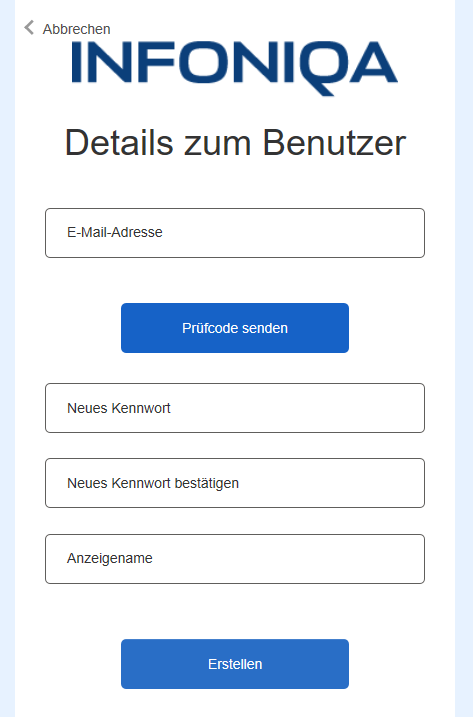Click the Prüfcode senden button label
This screenshot has width=473, height=717.
[235, 328]
